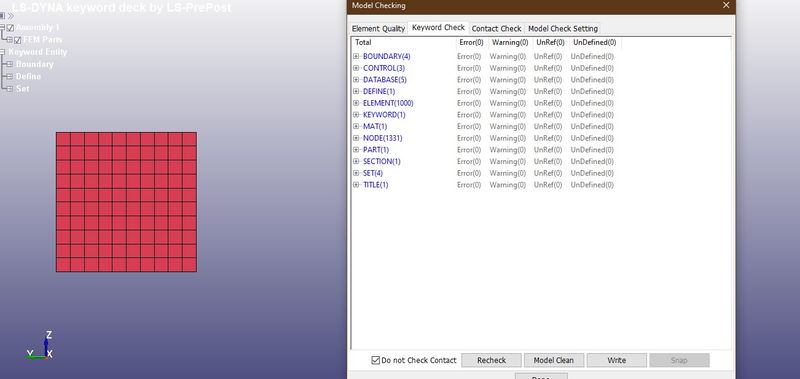Screen dimensions: 800x379
Task: Expand the KEYWORD(1) keyword group
Action: 356,115
